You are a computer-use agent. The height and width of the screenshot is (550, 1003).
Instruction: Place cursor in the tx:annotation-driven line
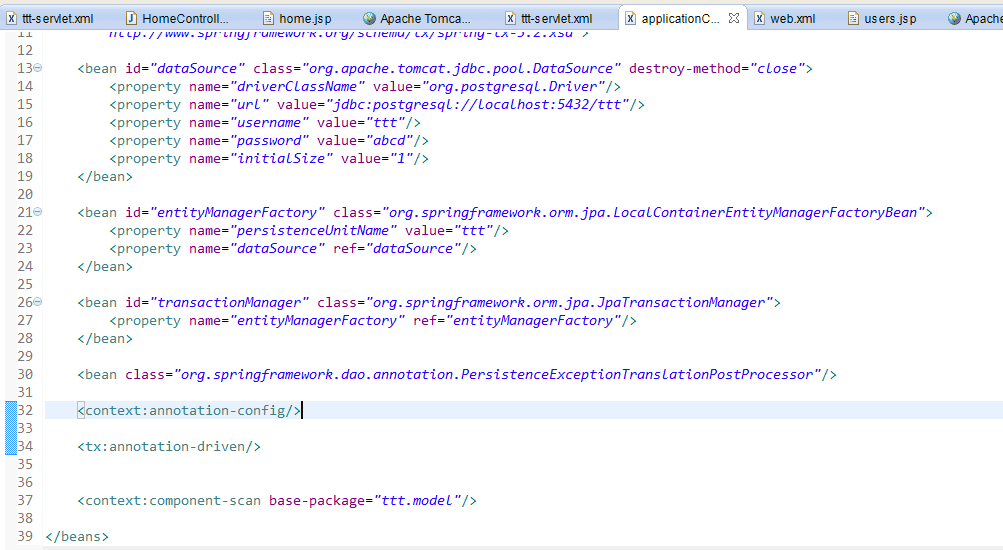(x=170, y=446)
